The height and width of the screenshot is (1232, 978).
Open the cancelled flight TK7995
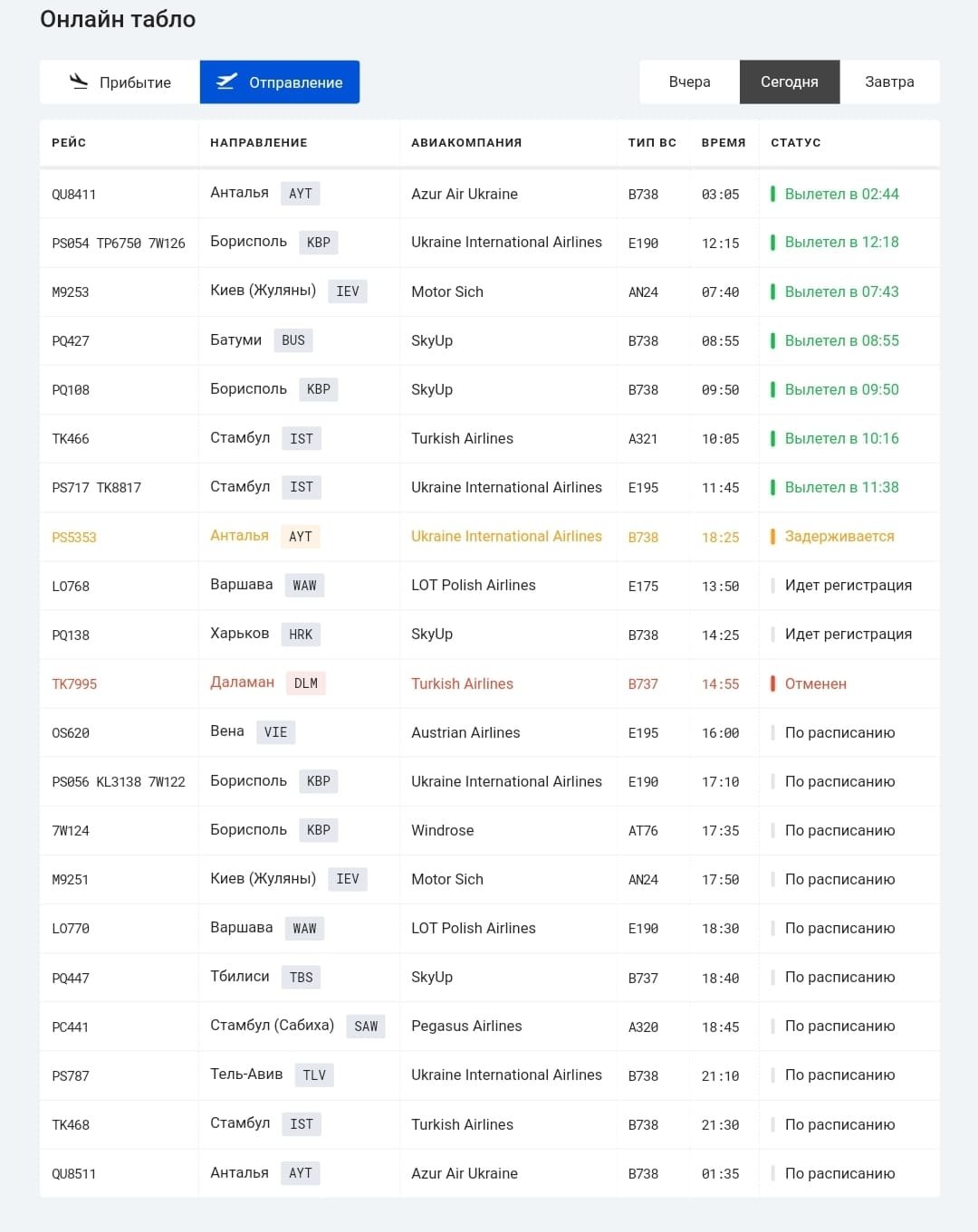(x=490, y=683)
